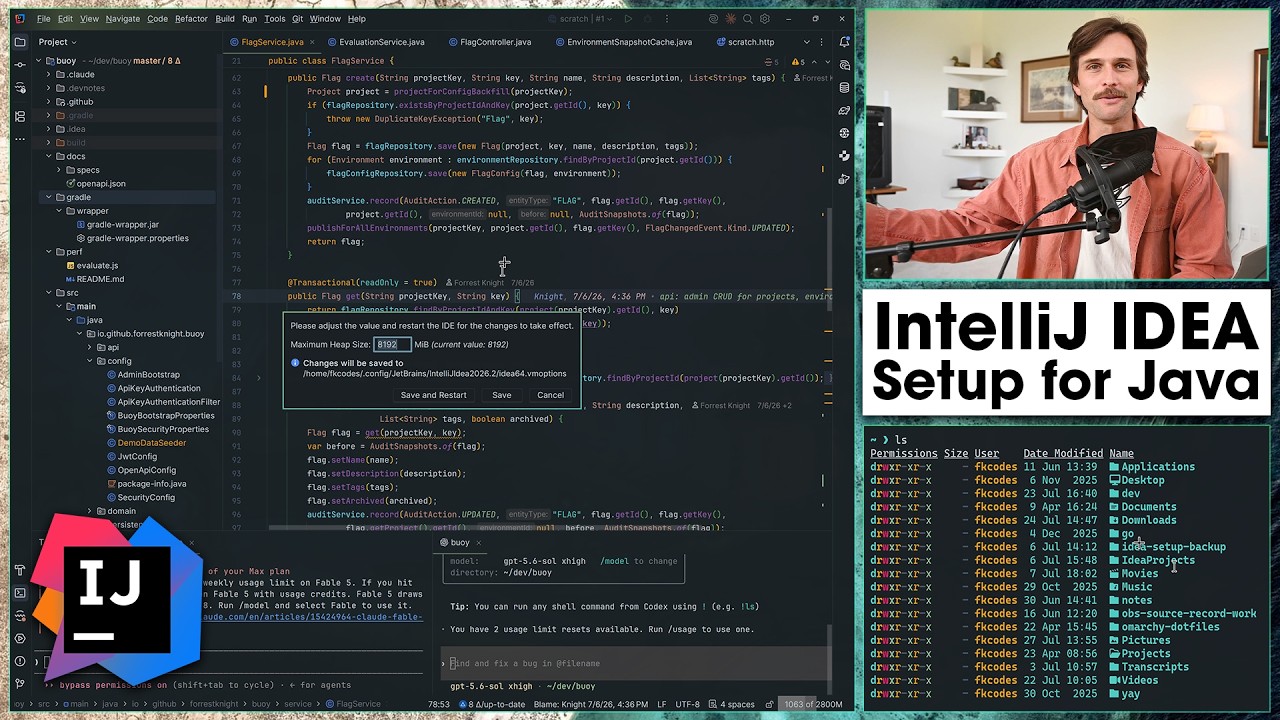Open the Commit tool window icon
Screen dimensions: 1280x720
pos(20,65)
